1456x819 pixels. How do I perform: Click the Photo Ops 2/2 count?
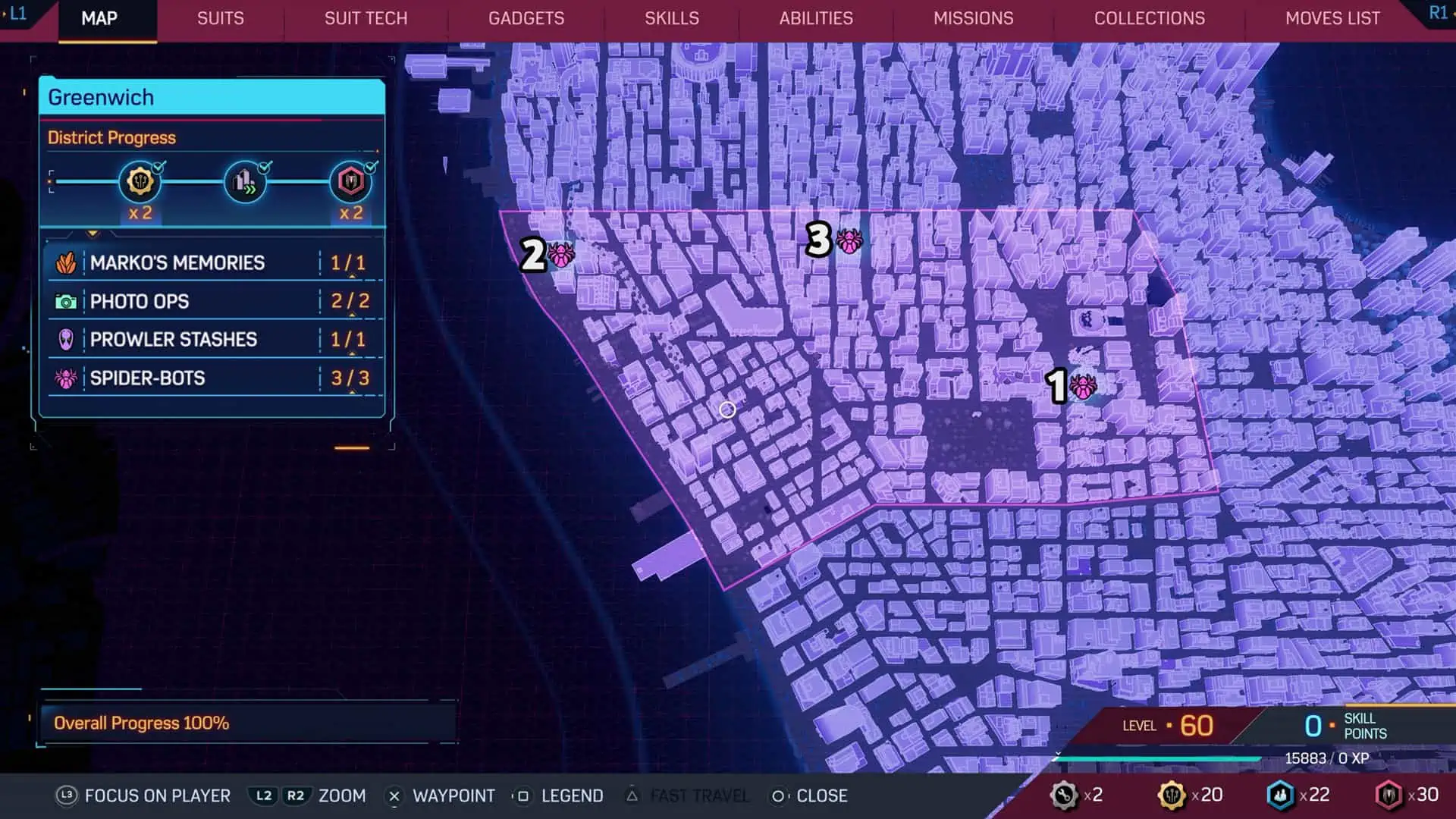pyautogui.click(x=350, y=301)
